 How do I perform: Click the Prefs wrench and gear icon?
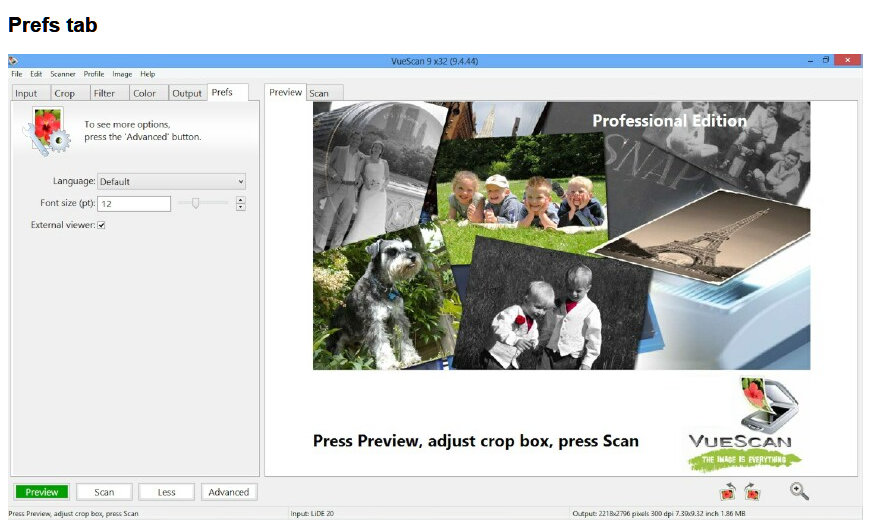(x=47, y=131)
